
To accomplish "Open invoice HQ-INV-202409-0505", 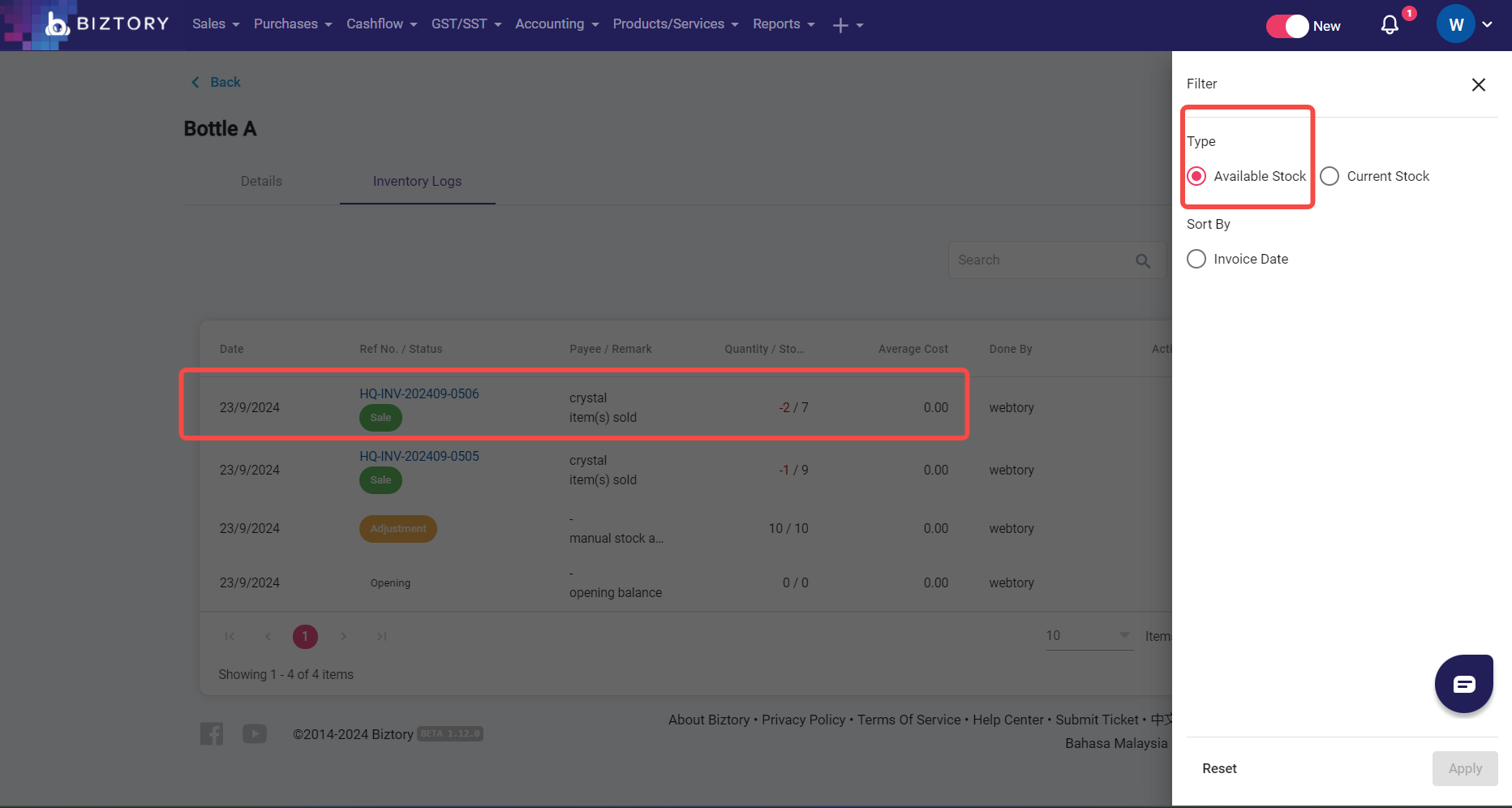I will coord(419,456).
